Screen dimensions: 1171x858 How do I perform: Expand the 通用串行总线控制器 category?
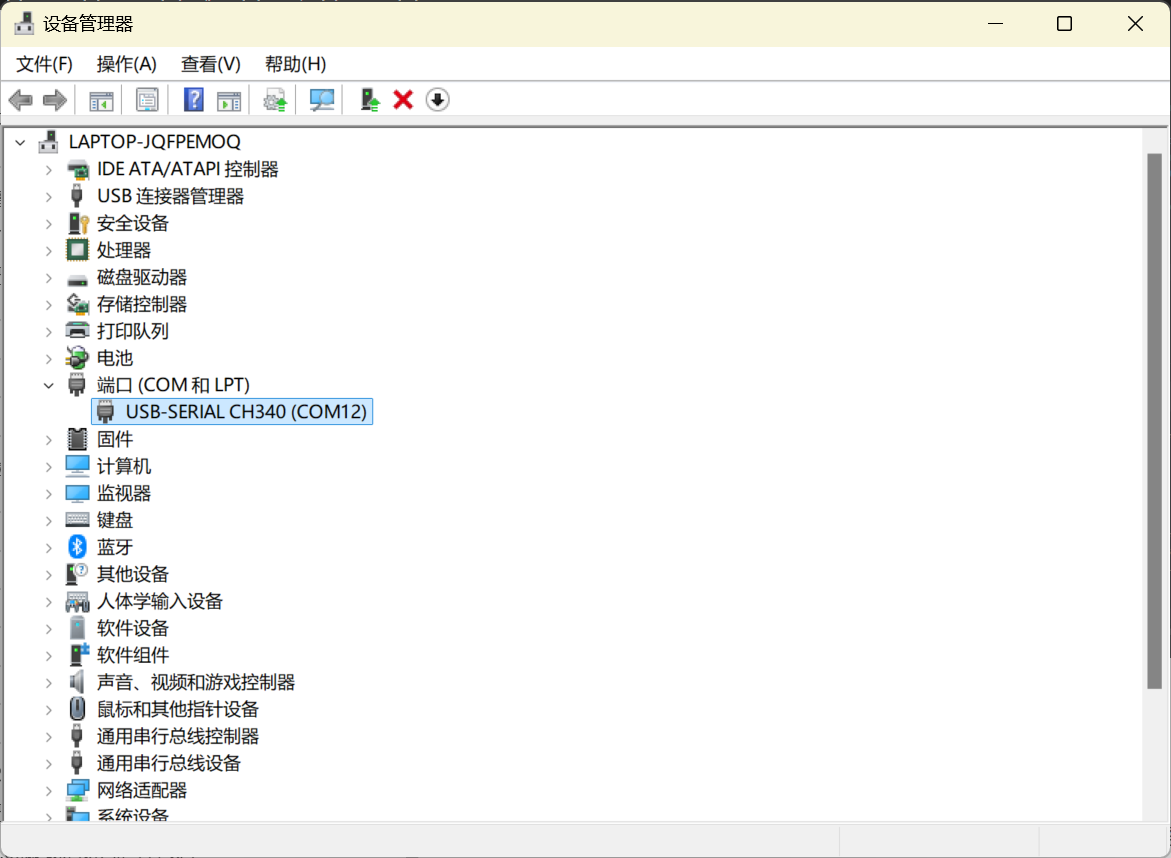[49, 736]
